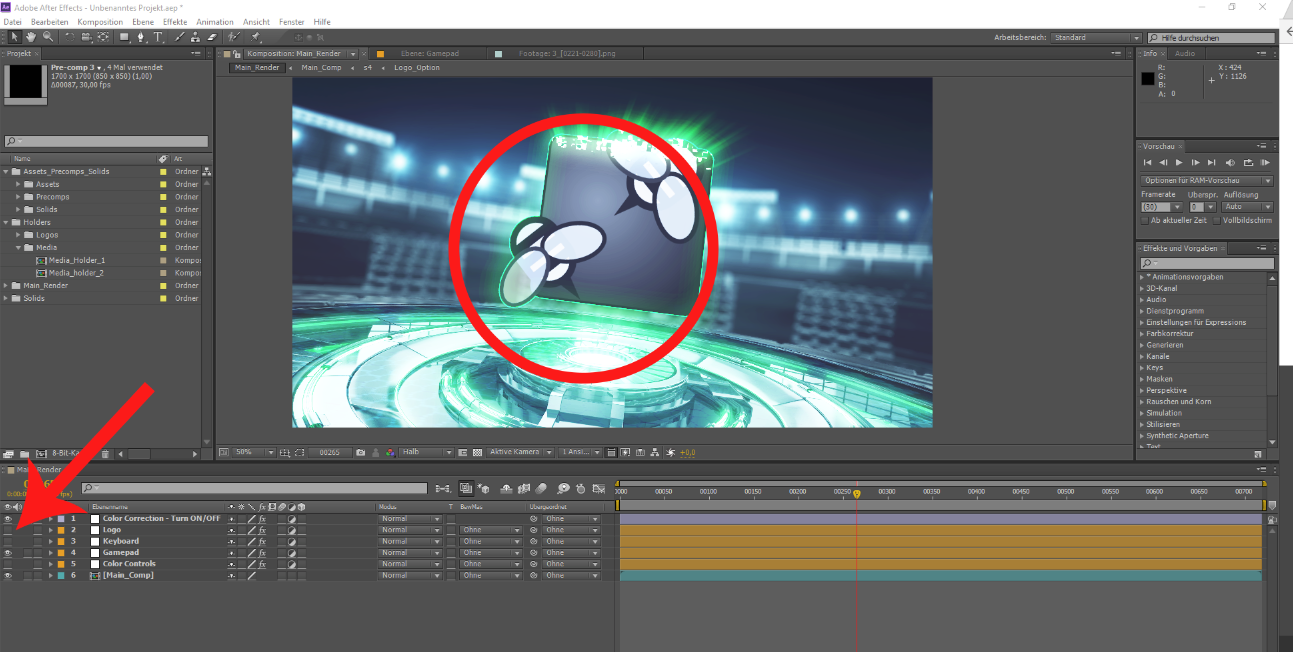Open blending mode dropdown for Keyboard layer
1293x652 pixels.
point(410,541)
